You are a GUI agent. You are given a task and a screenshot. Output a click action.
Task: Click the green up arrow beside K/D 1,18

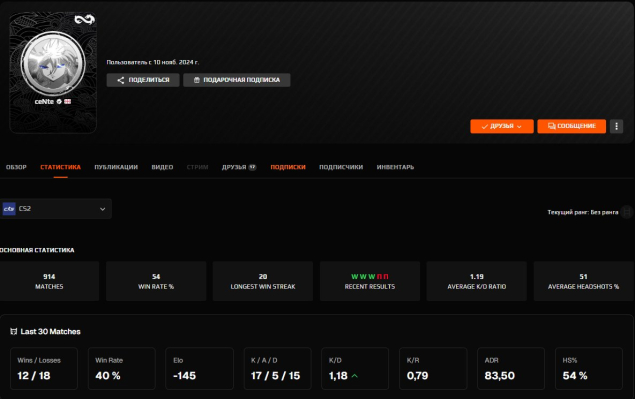click(x=355, y=376)
